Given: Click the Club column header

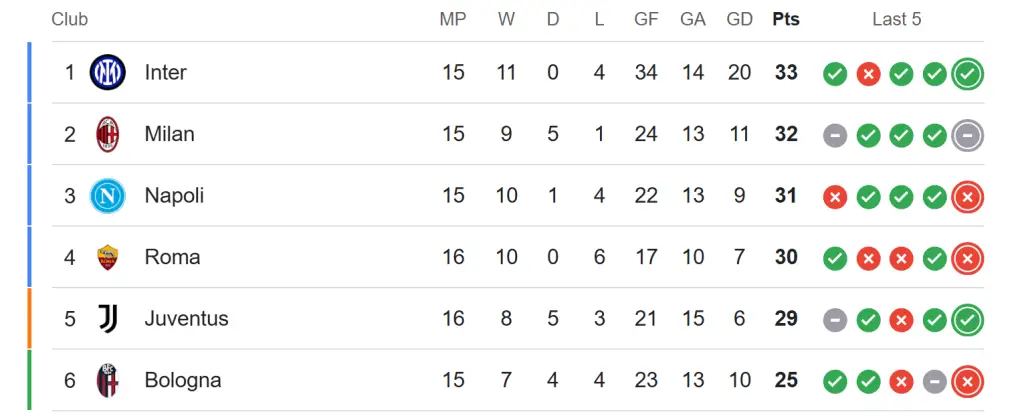Looking at the screenshot, I should [x=69, y=19].
